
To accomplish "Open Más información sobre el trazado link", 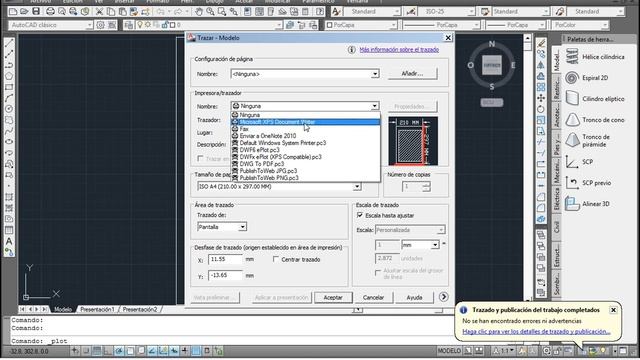I will tap(399, 50).
